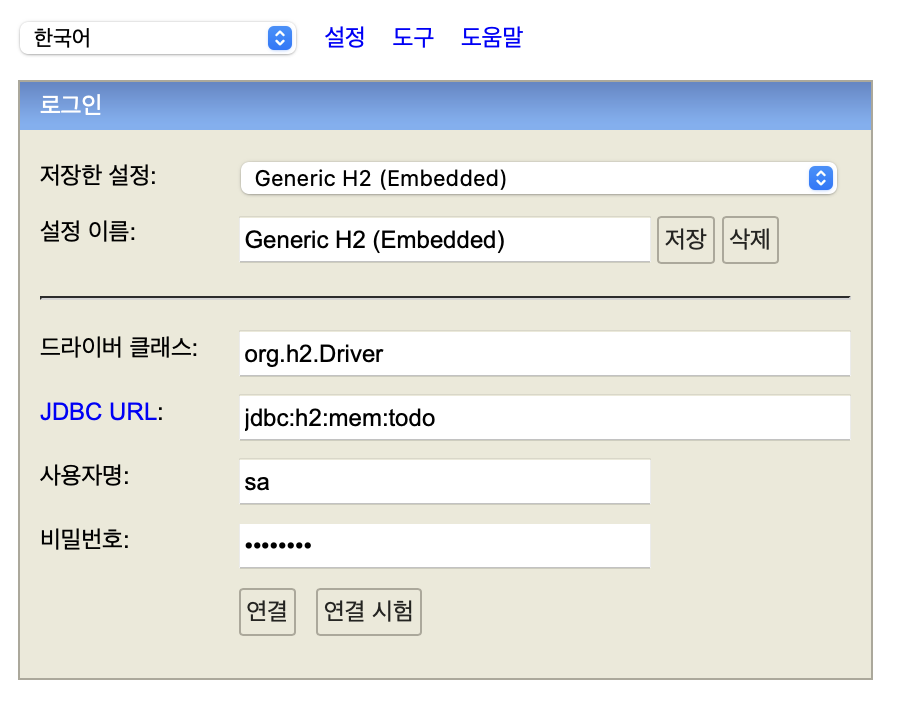Click the 로그인 panel header text

click(70, 105)
